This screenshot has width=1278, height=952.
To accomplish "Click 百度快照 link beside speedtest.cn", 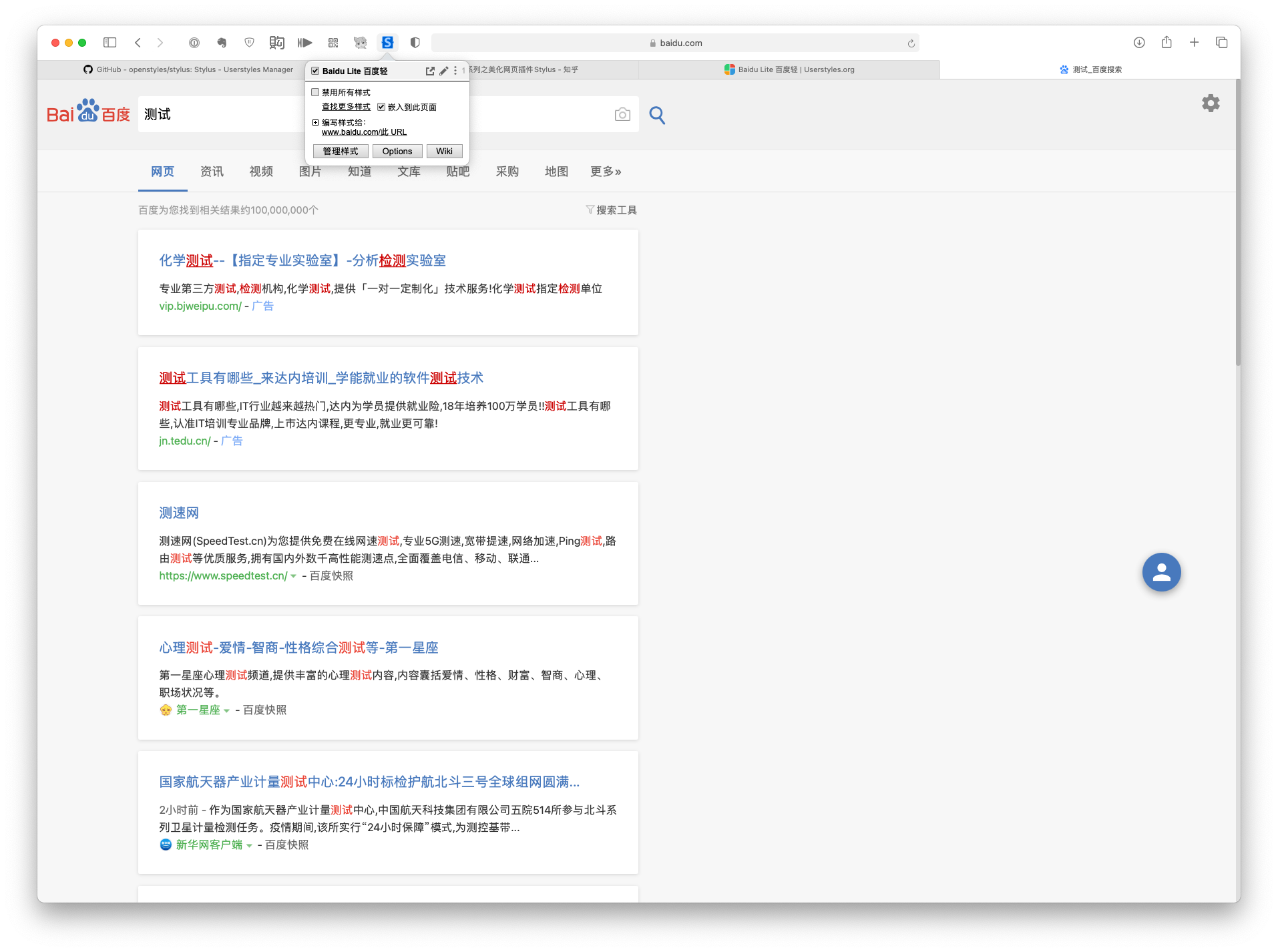I will coord(331,576).
